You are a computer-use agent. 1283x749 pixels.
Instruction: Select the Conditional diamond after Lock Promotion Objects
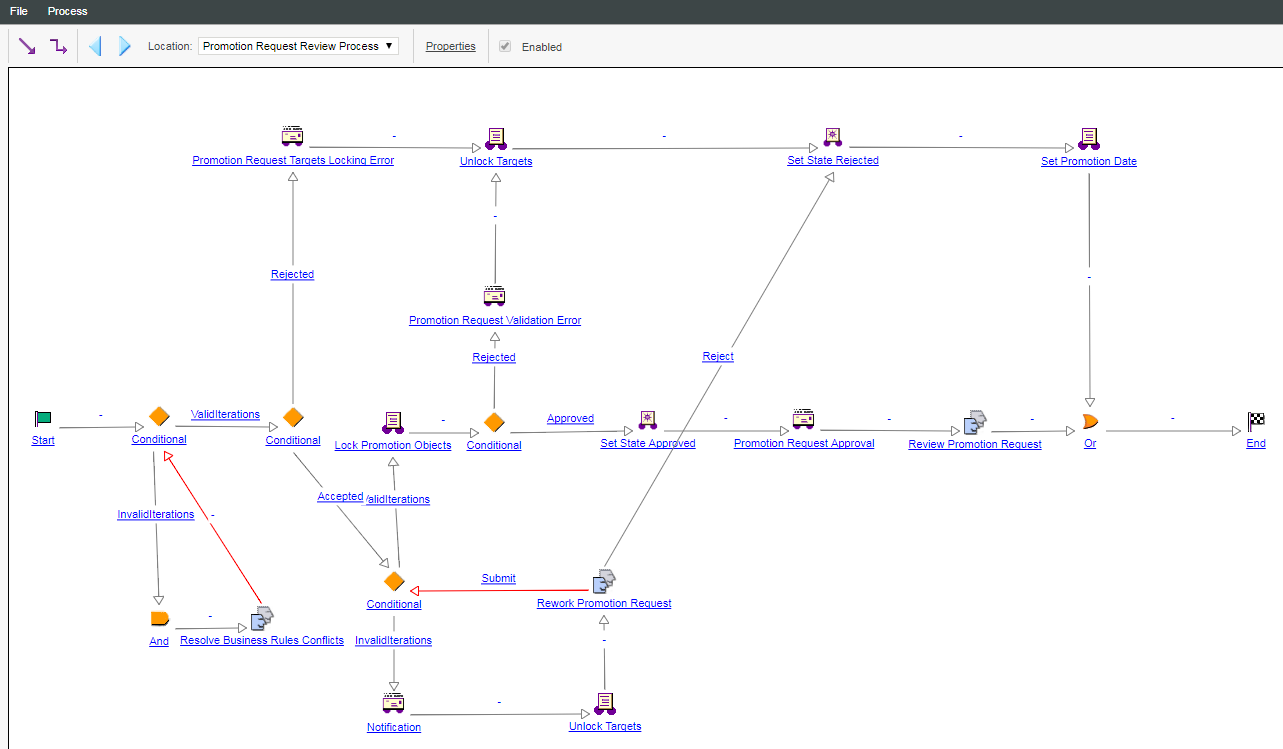[494, 422]
